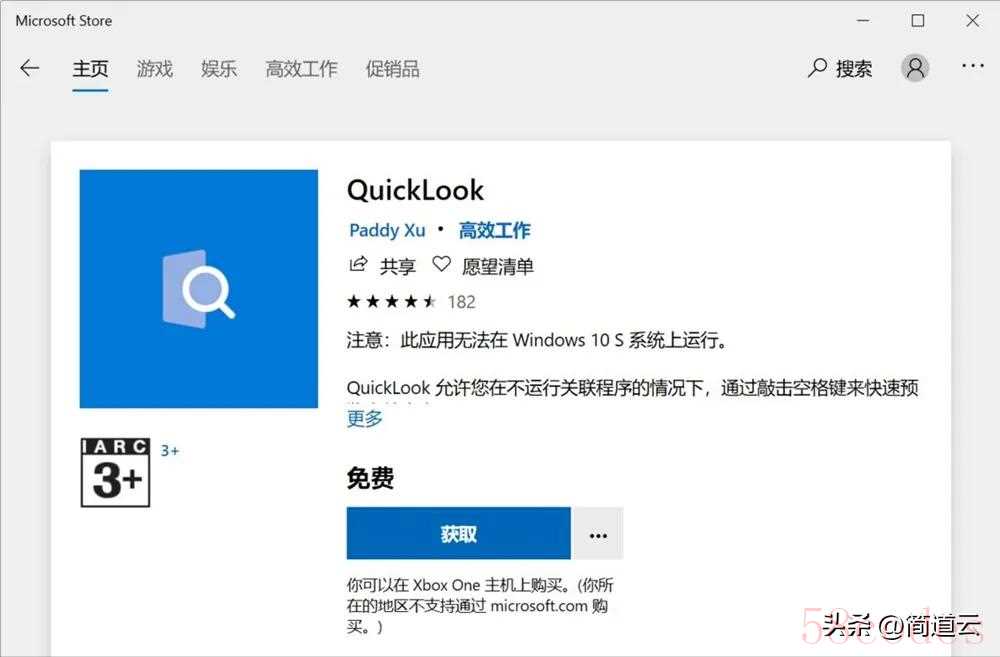Add to wishlist with the heart icon
Viewport: 1000px width, 657px height.
(x=441, y=264)
